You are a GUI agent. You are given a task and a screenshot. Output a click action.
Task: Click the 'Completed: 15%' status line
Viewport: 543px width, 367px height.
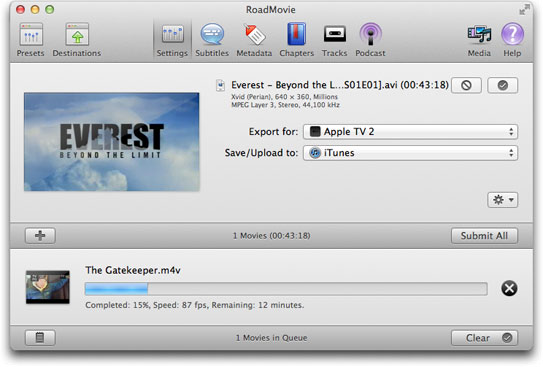pos(195,305)
